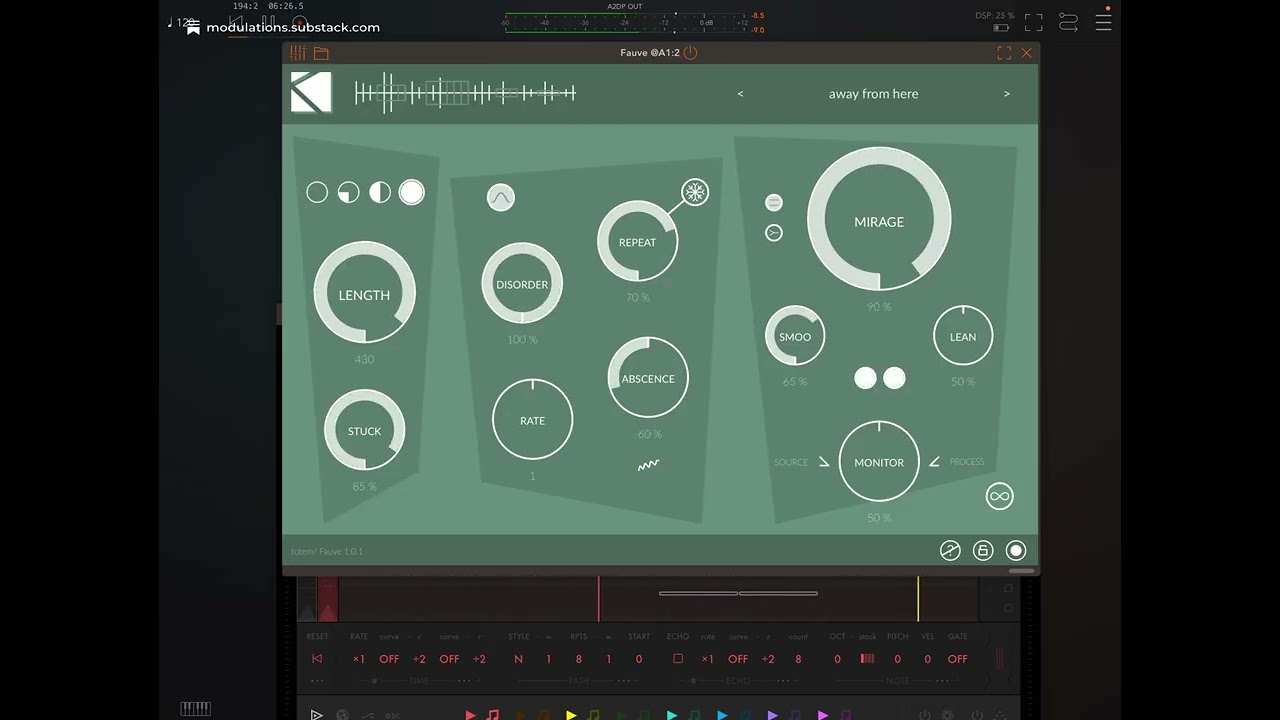Click the MIRAGE value 90 %

(879, 307)
